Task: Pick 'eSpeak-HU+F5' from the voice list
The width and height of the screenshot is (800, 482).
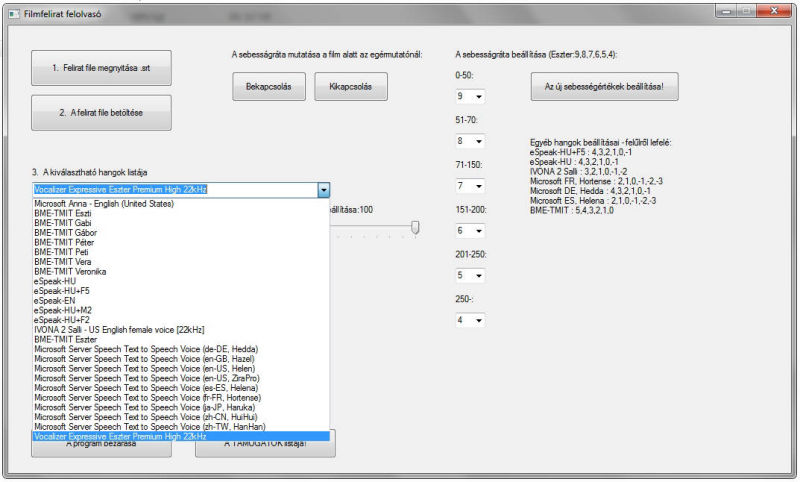Action: tap(181, 291)
